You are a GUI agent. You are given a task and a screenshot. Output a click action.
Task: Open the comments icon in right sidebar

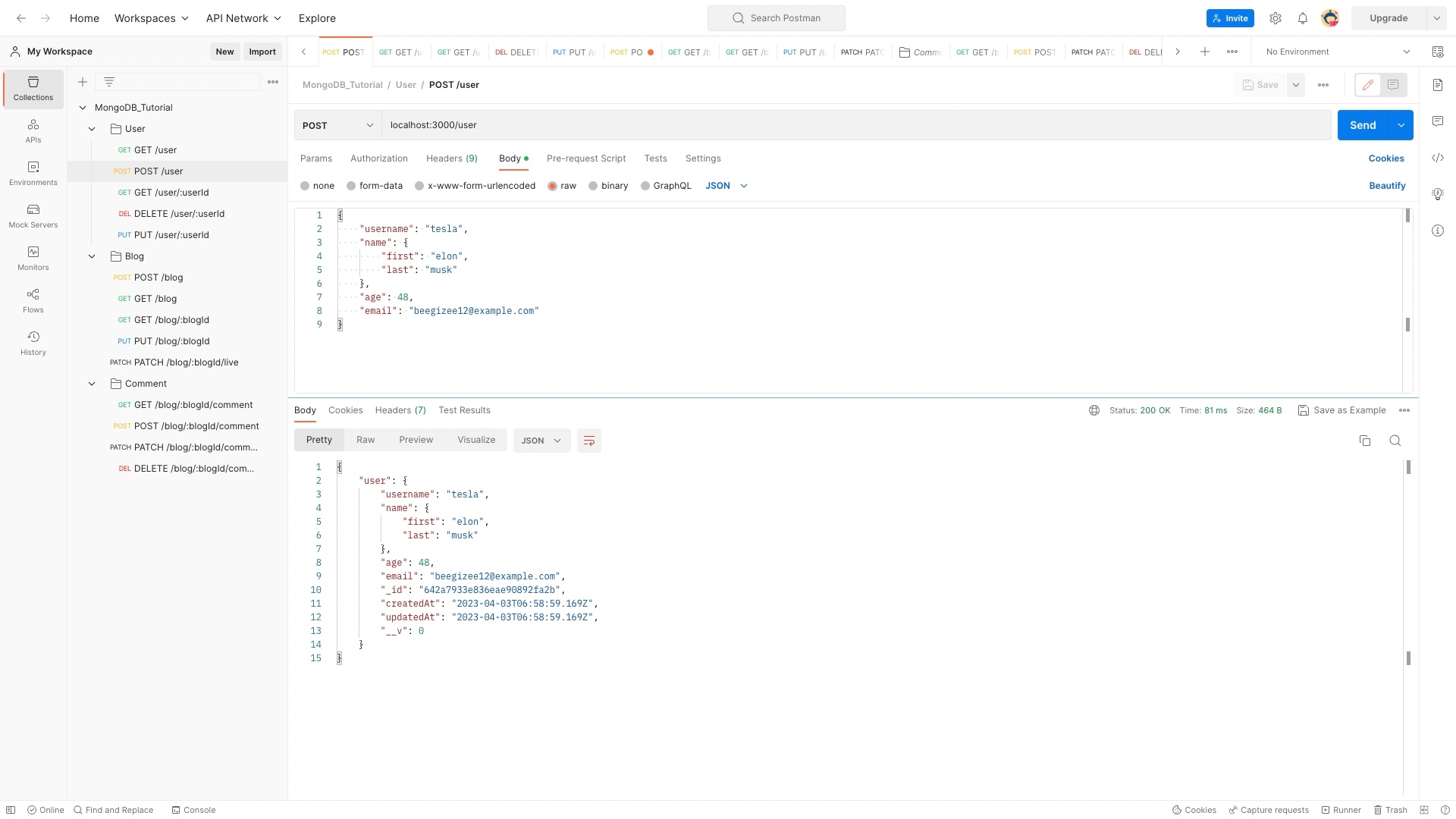click(x=1438, y=121)
